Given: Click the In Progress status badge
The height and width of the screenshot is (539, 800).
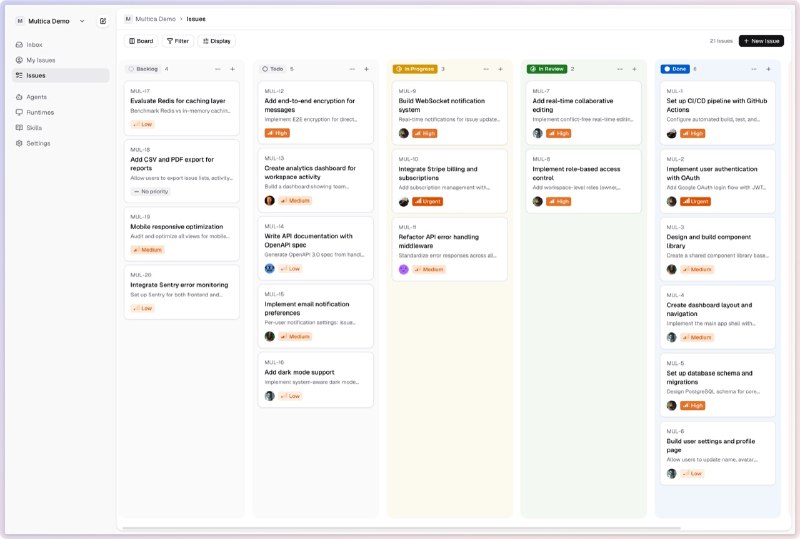Looking at the screenshot, I should (415, 69).
